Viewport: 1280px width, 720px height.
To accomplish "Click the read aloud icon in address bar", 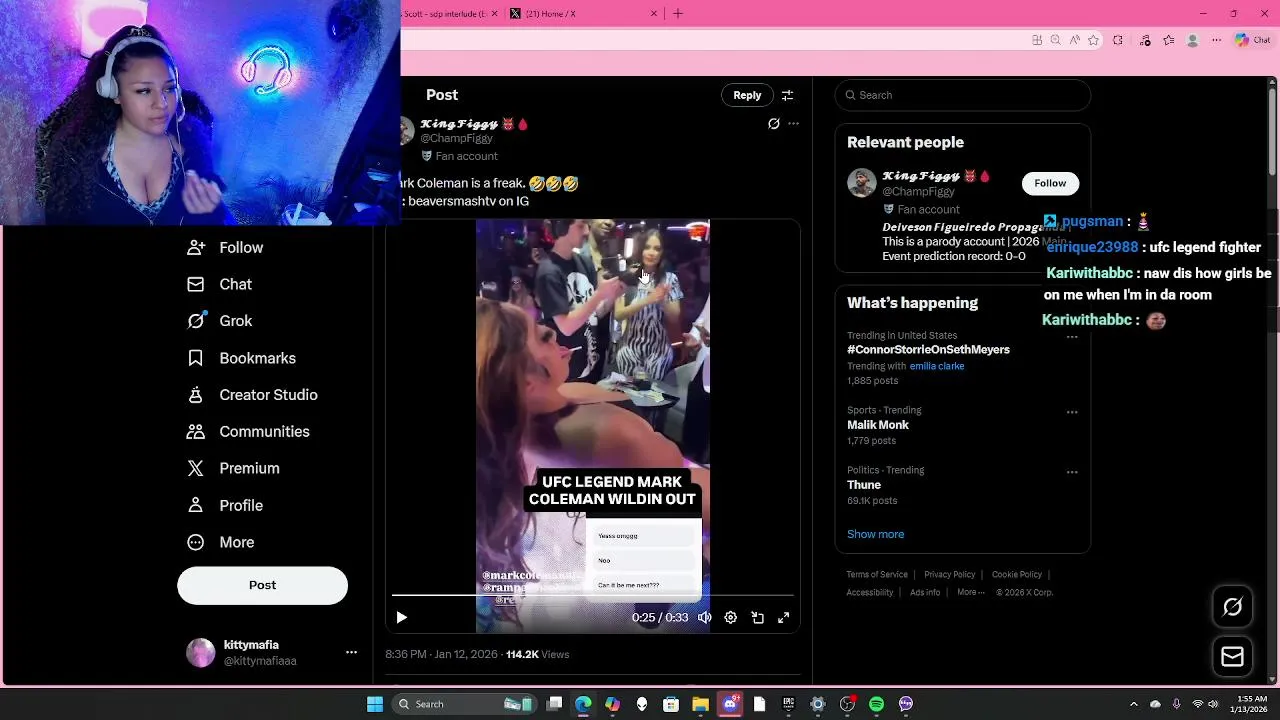I will pos(1074,40).
